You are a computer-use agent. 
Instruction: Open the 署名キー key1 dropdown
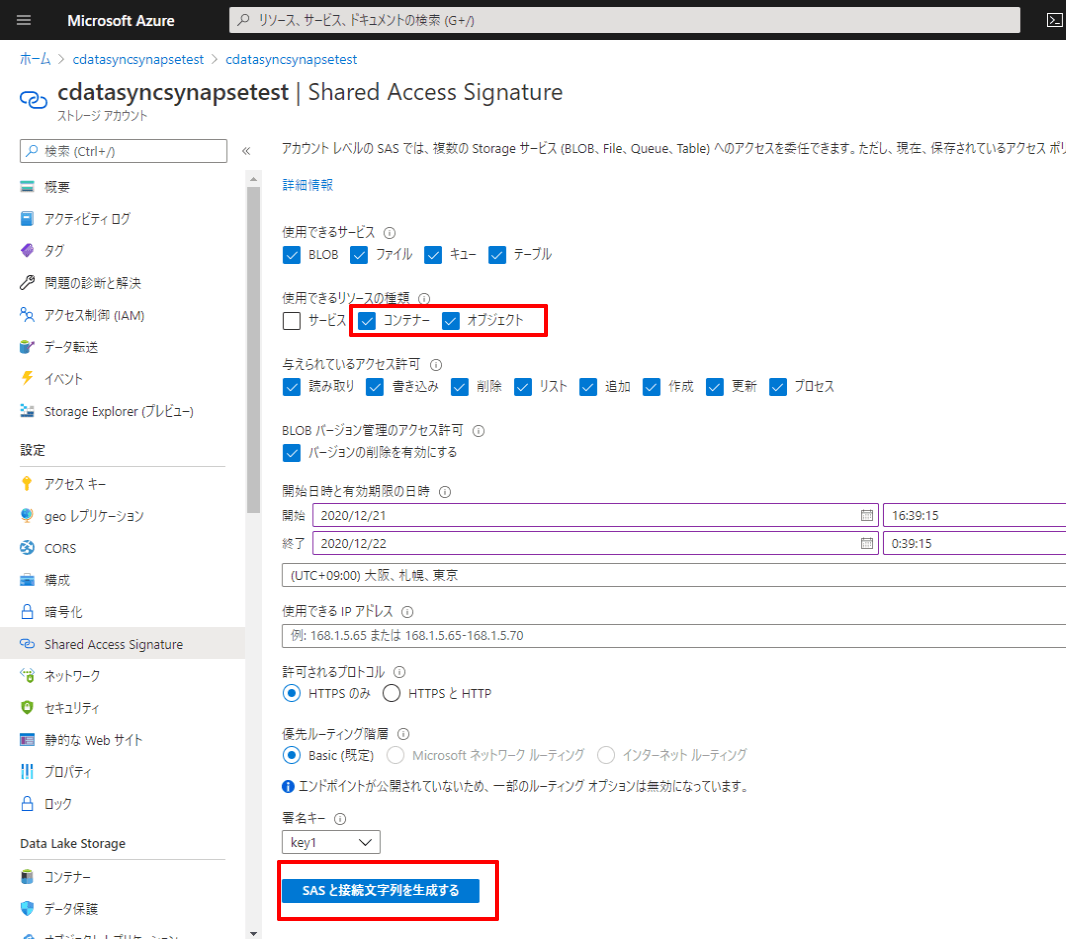pos(331,842)
